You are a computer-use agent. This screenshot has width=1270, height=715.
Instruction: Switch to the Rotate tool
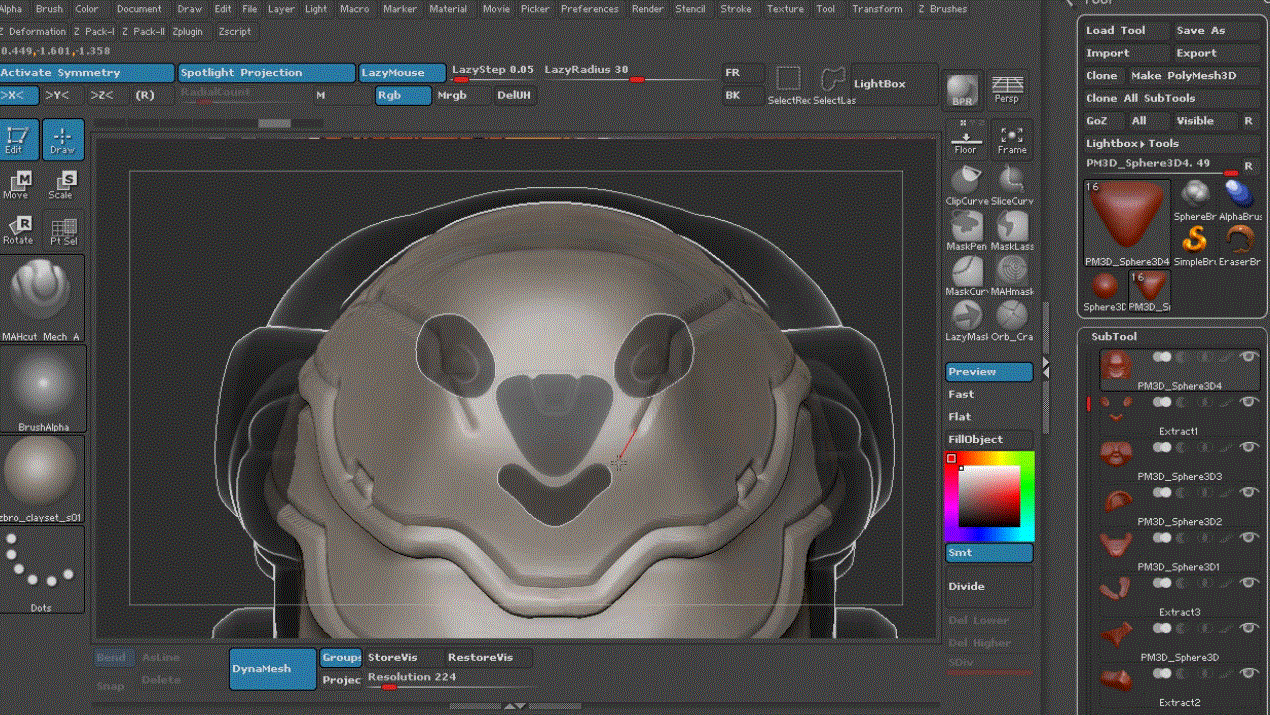[x=18, y=230]
